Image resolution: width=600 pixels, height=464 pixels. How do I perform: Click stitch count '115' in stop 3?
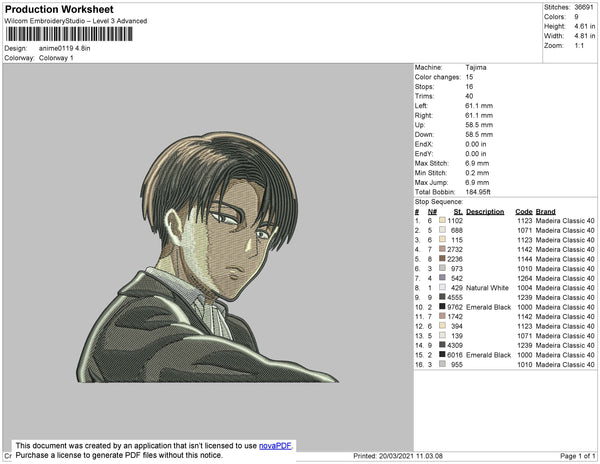(457, 240)
